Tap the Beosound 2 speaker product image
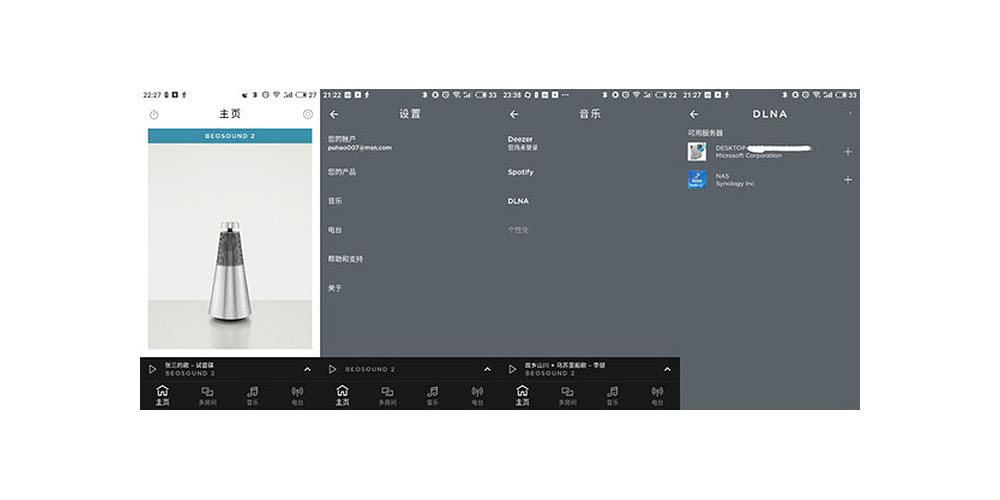This screenshot has width=1000, height=500. [x=230, y=246]
